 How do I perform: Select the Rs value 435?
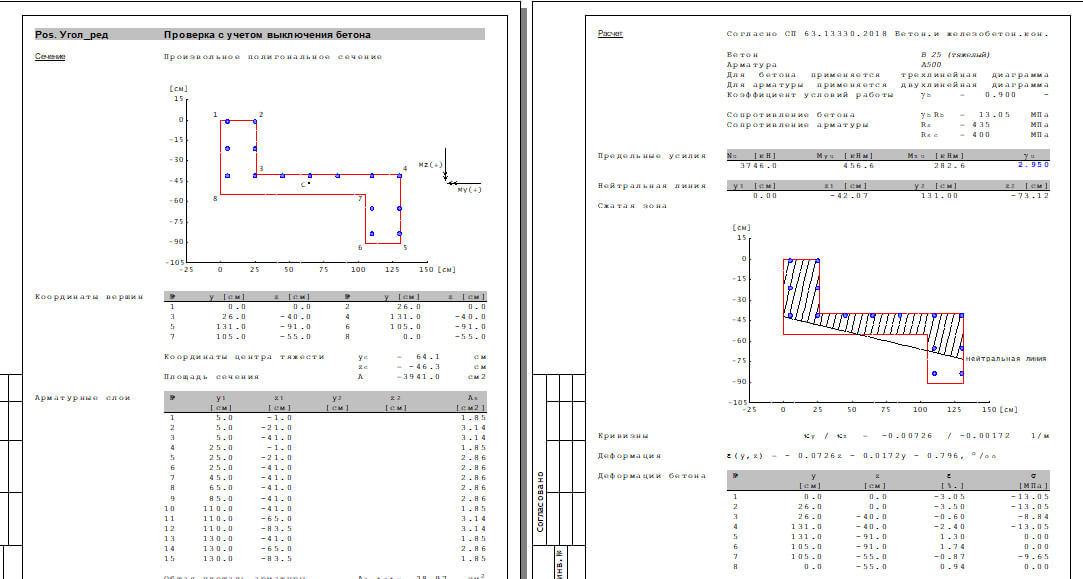pos(981,125)
